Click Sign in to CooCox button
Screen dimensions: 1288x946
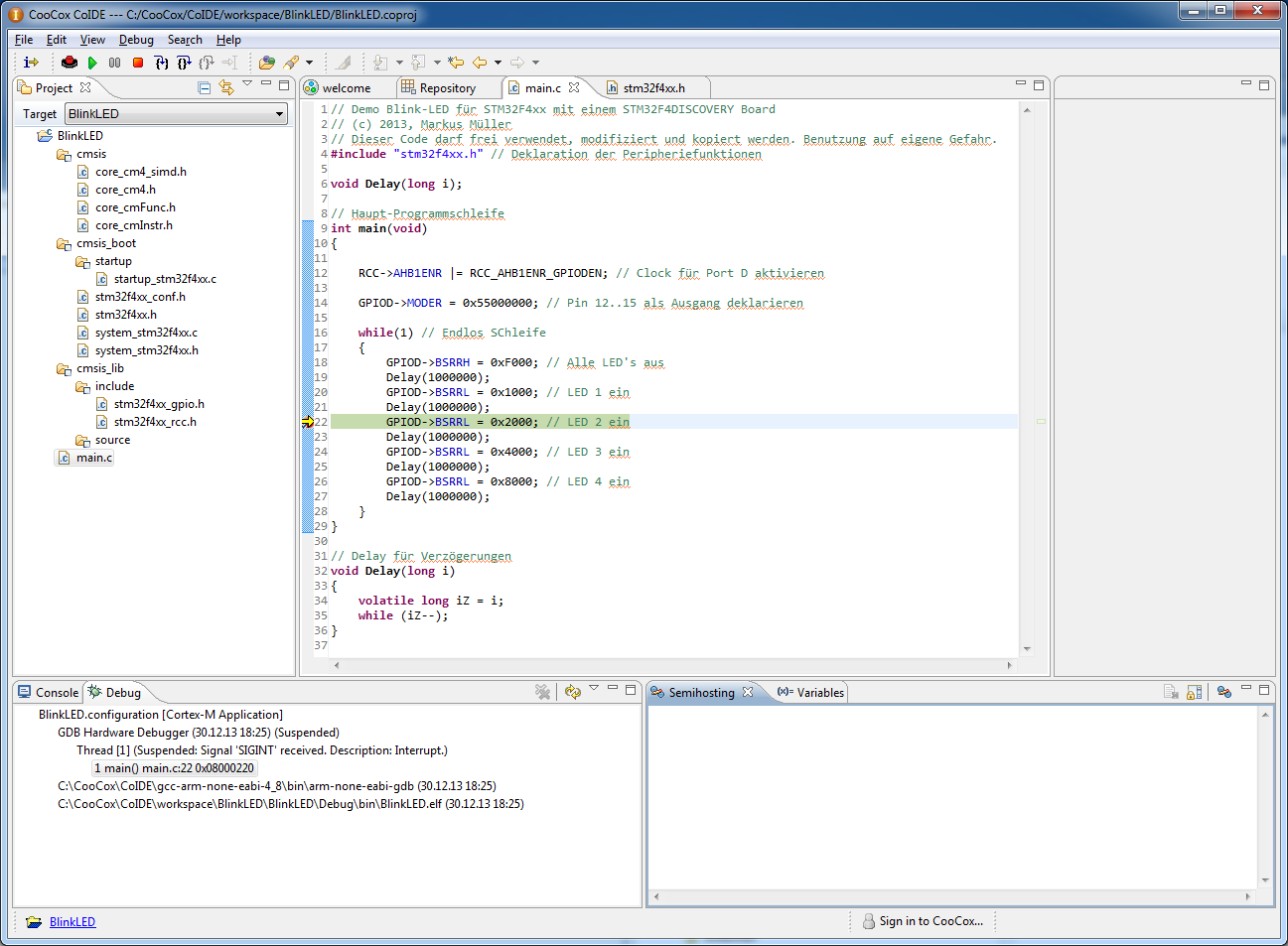(923, 921)
